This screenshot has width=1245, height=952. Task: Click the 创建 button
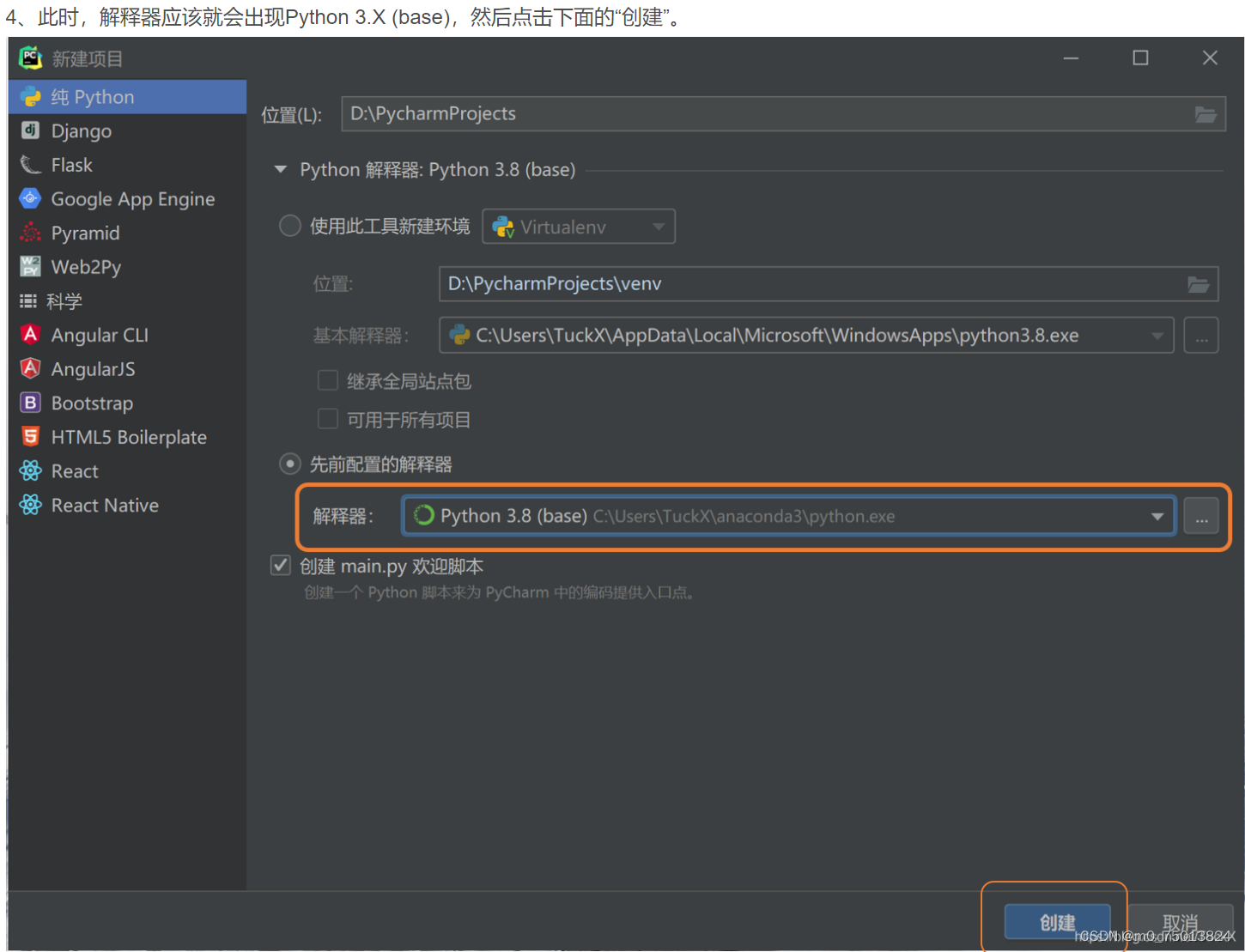tap(1058, 922)
